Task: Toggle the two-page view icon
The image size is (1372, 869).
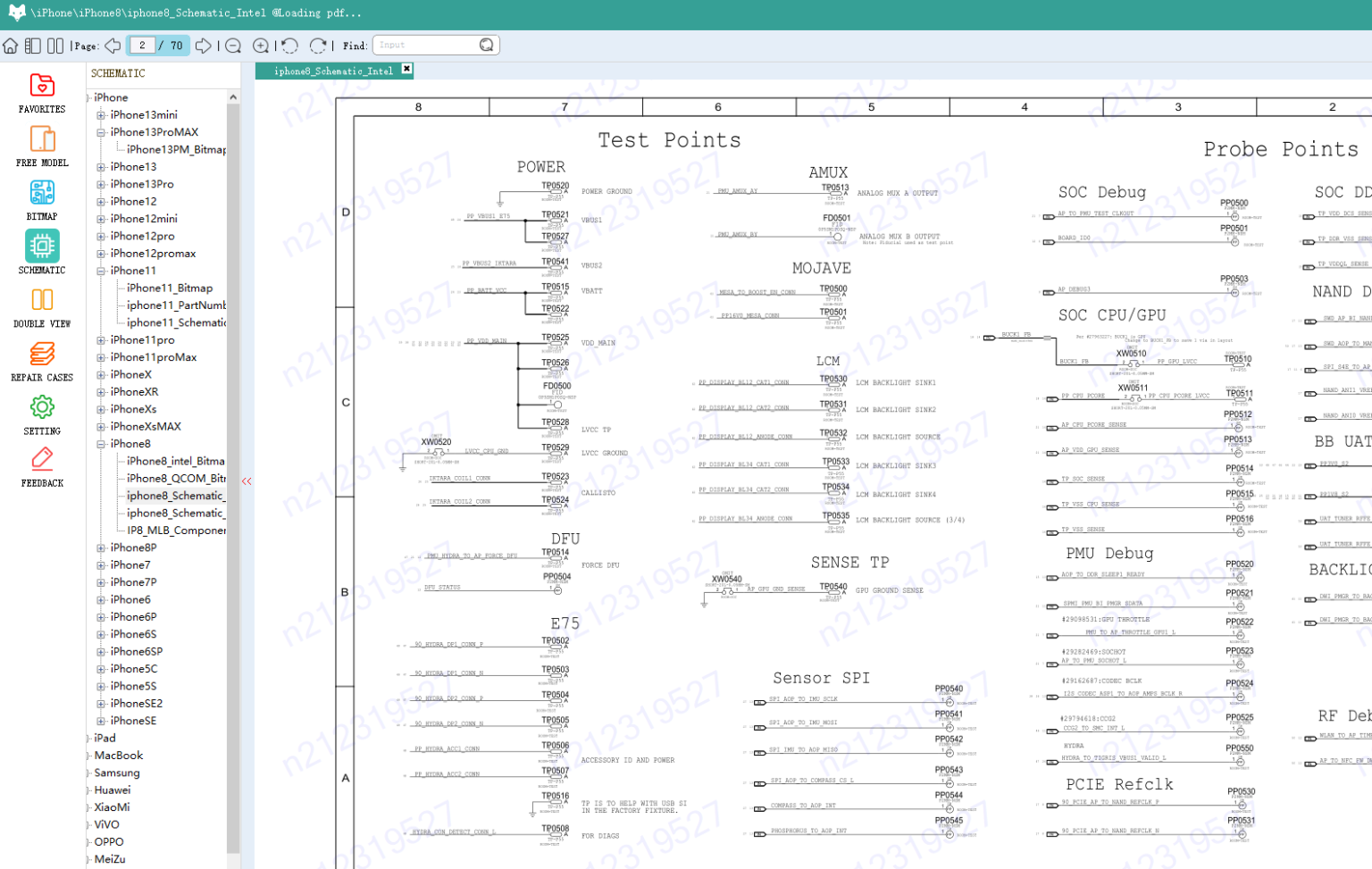Action: (x=55, y=46)
